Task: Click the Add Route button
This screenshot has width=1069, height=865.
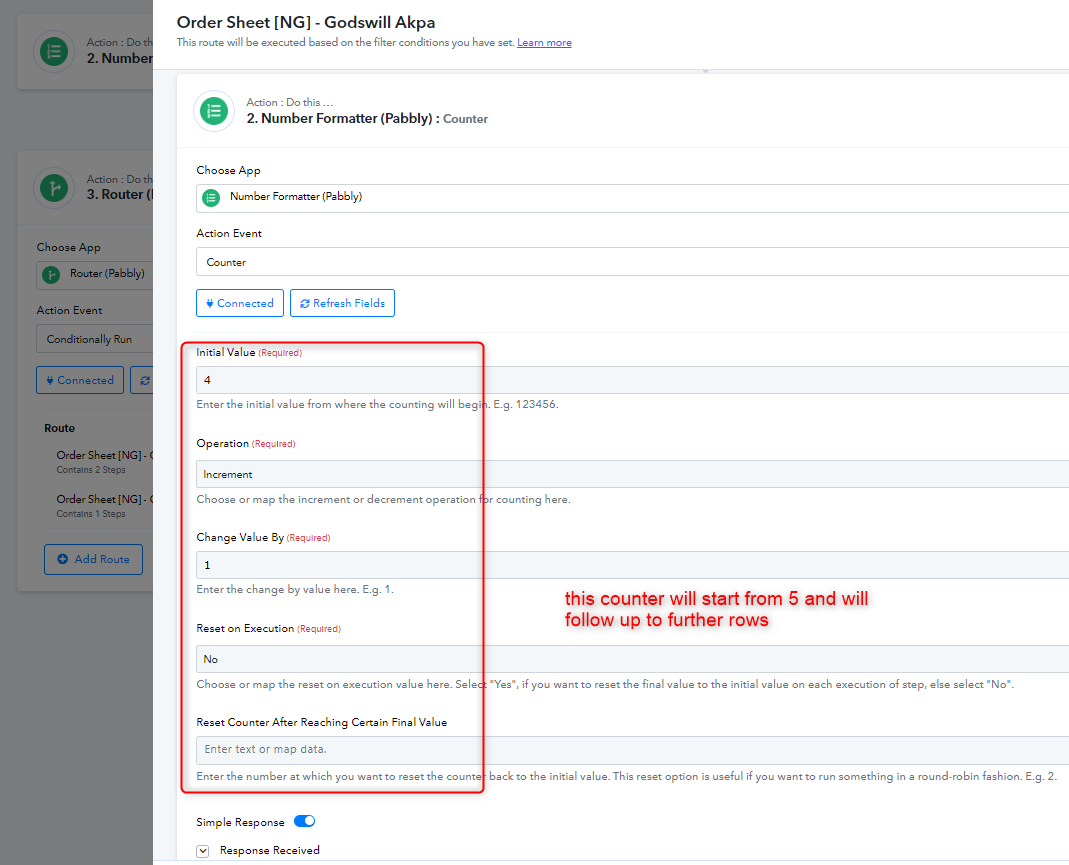Action: pyautogui.click(x=93, y=559)
